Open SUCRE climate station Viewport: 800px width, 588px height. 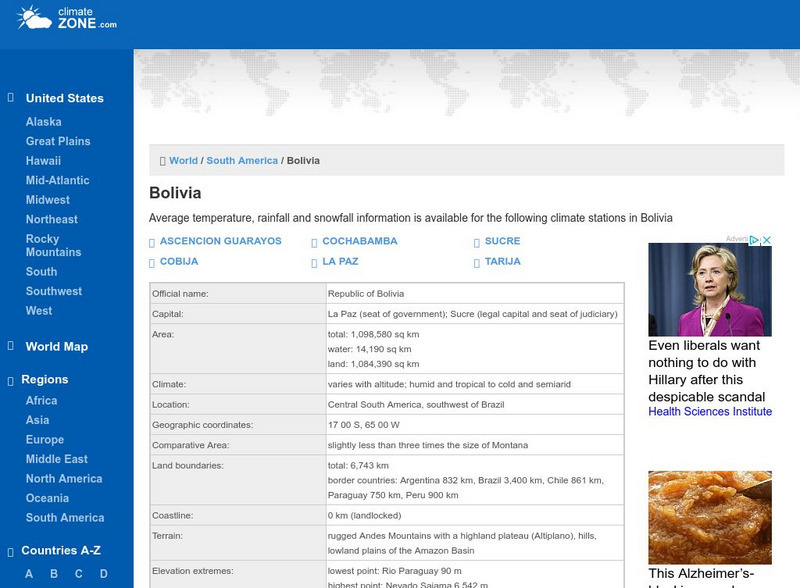pyautogui.click(x=503, y=241)
